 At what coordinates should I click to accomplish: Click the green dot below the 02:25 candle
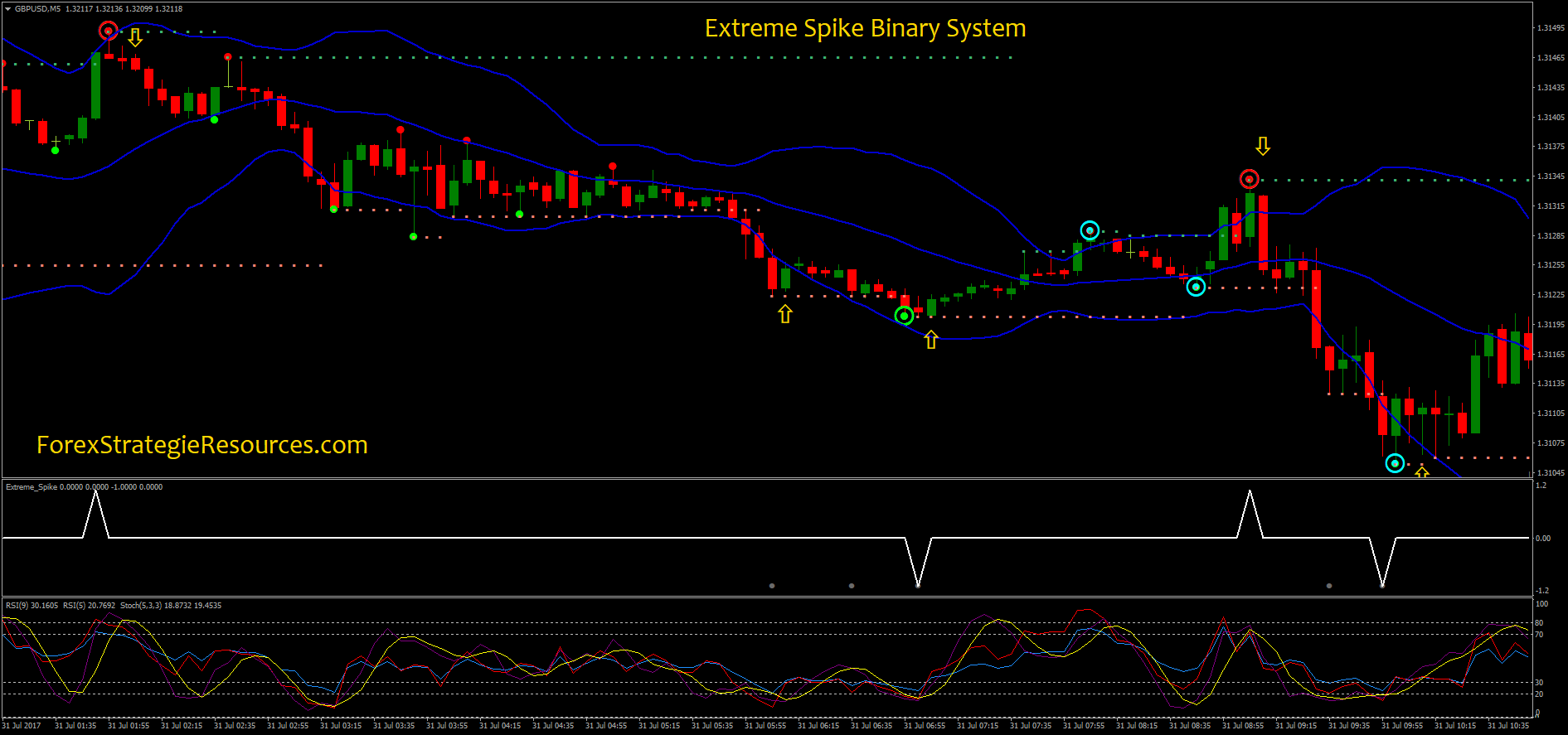215,120
